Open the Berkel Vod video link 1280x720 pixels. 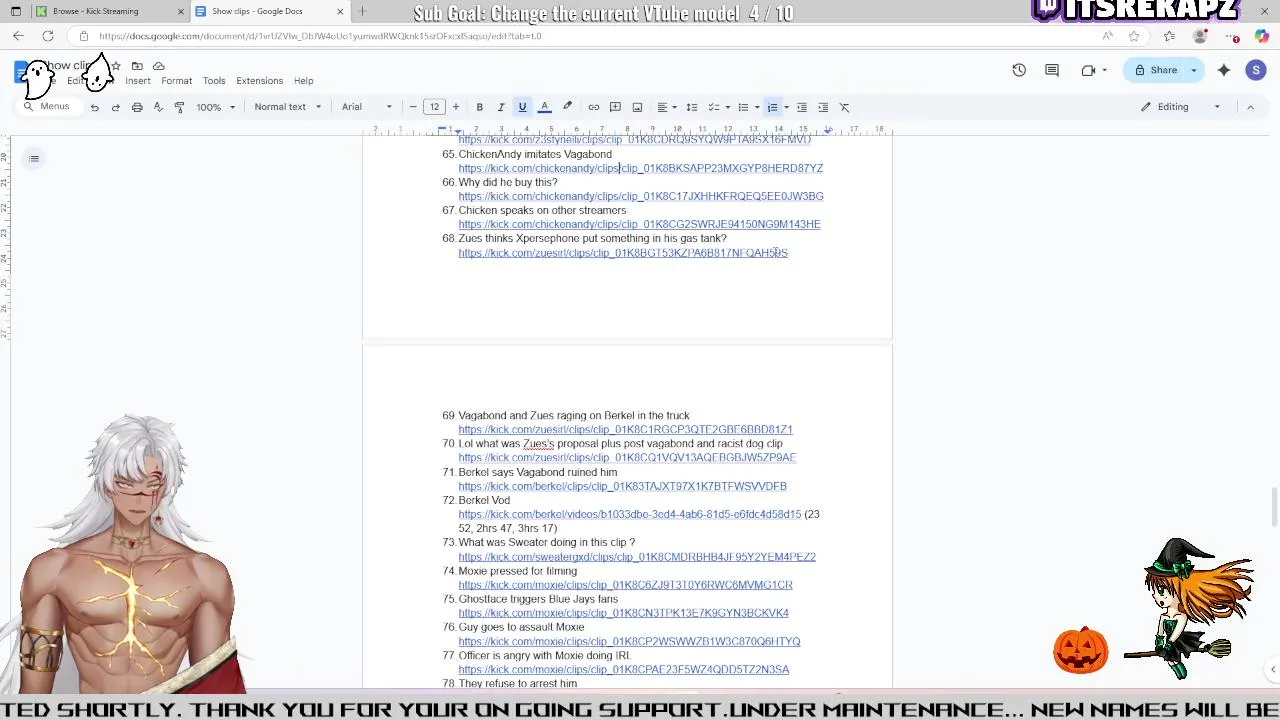629,514
